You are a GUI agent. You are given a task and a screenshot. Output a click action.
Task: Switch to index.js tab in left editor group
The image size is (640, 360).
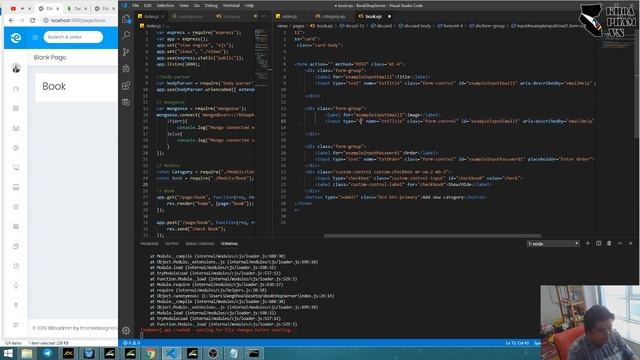coord(151,16)
